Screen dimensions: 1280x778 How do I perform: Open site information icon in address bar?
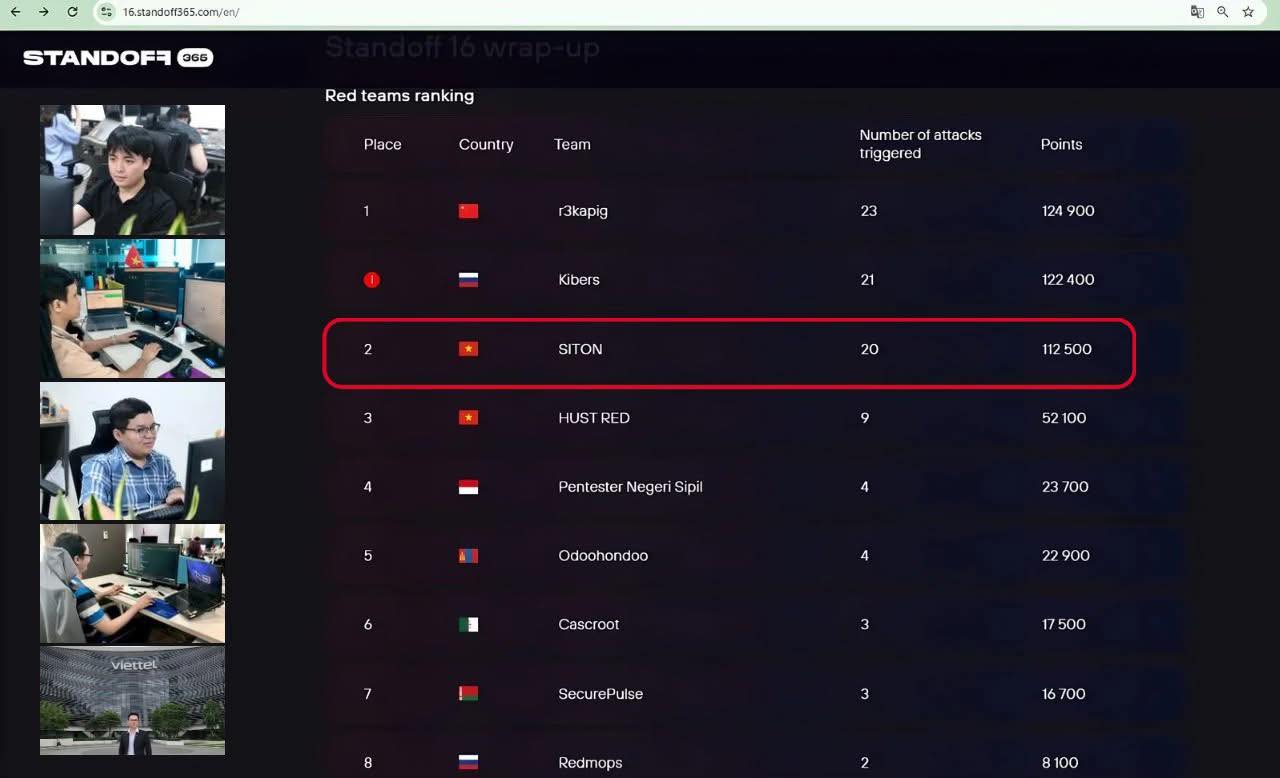(107, 12)
